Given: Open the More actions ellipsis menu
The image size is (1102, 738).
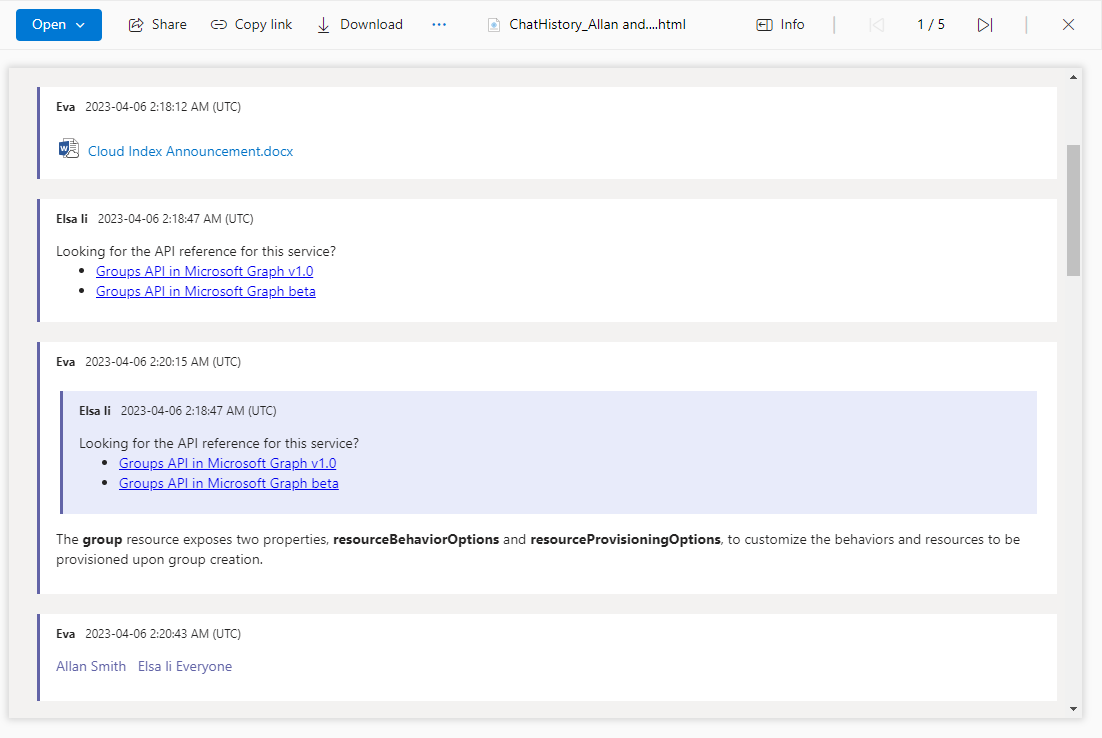Looking at the screenshot, I should coord(439,25).
